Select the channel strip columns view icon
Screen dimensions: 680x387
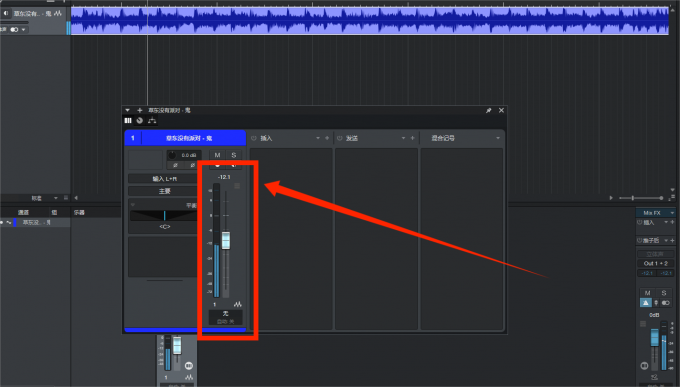128,121
